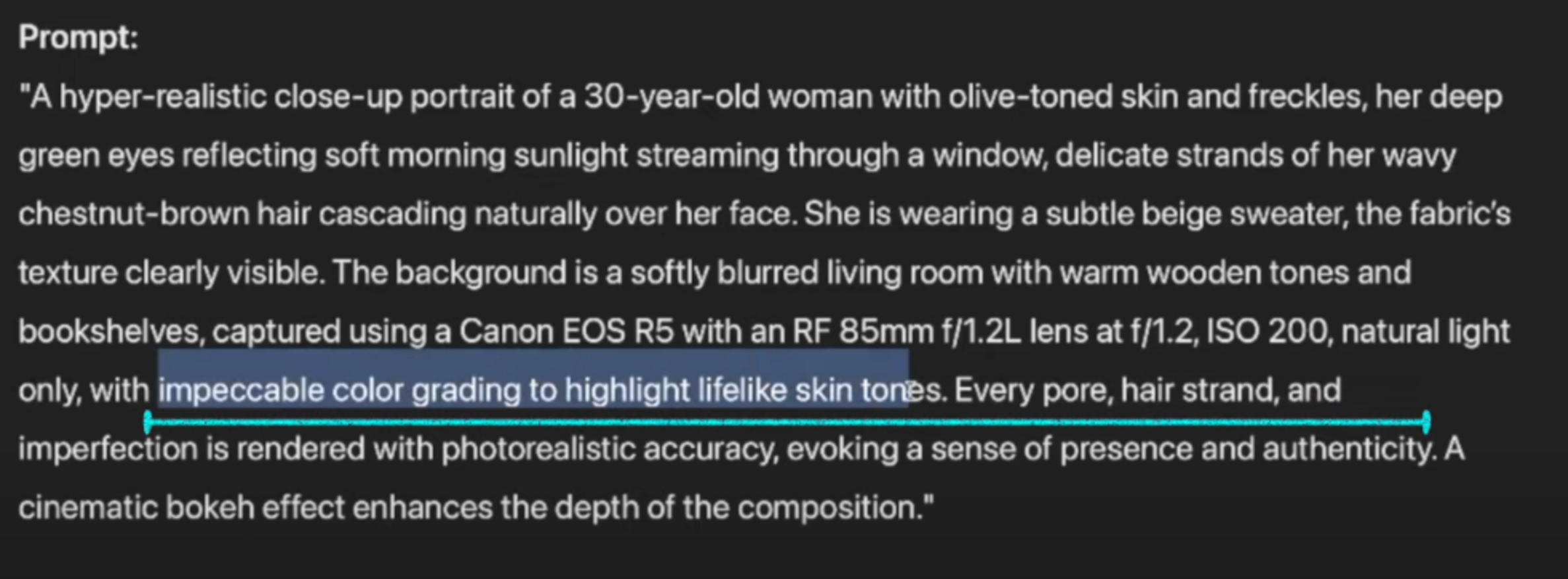The width and height of the screenshot is (1568, 579).
Task: Click the word "imperfection"
Action: click(108, 449)
